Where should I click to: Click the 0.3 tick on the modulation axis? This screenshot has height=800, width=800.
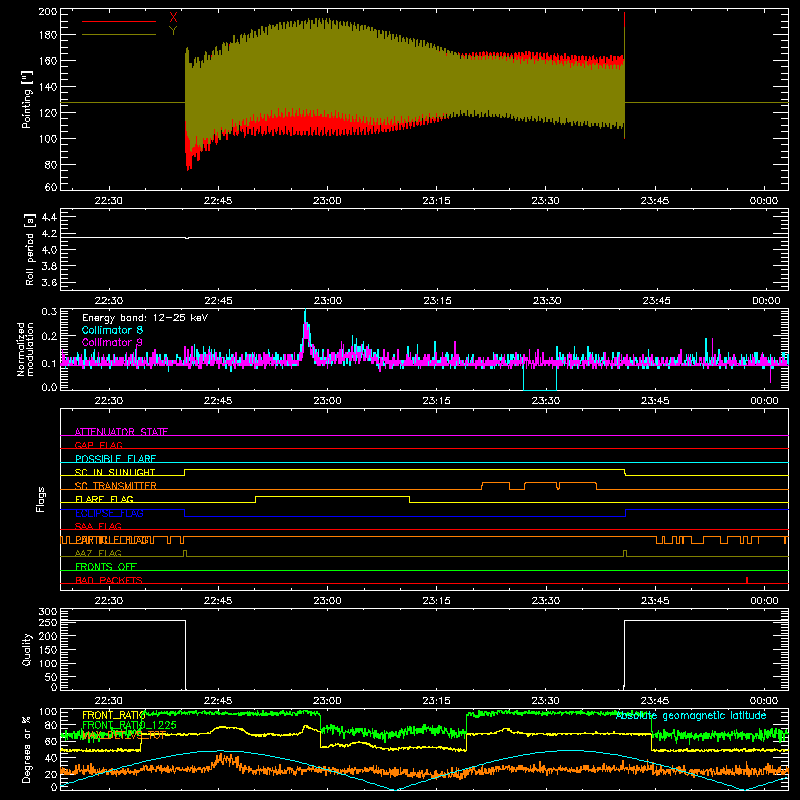49,311
